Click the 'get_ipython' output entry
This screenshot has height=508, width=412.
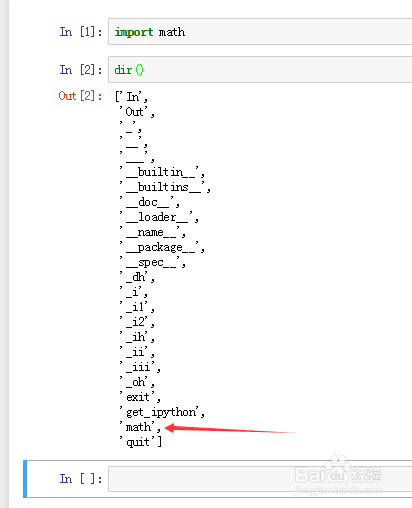pos(161,412)
